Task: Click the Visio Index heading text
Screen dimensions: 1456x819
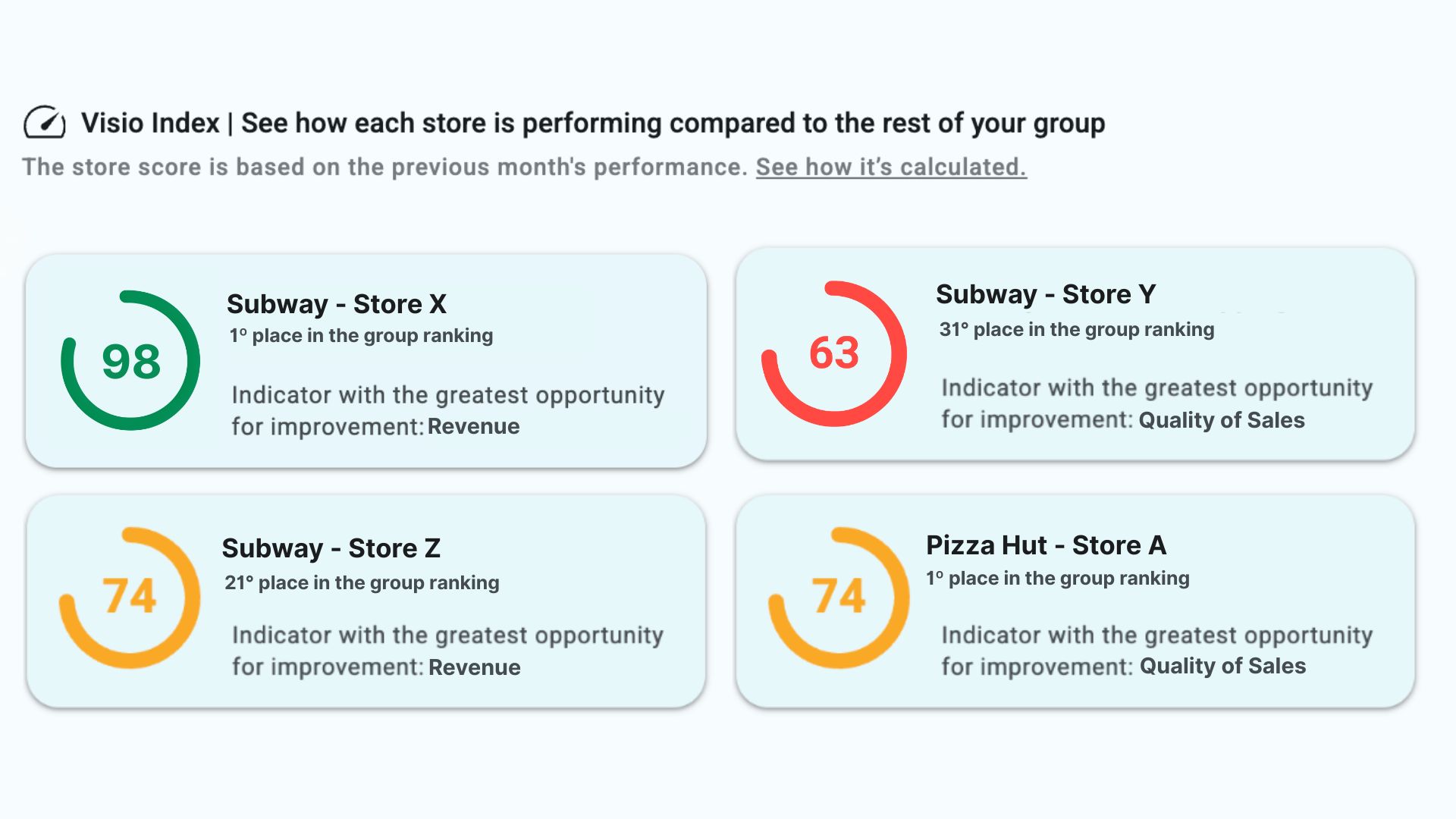Action: [x=593, y=123]
